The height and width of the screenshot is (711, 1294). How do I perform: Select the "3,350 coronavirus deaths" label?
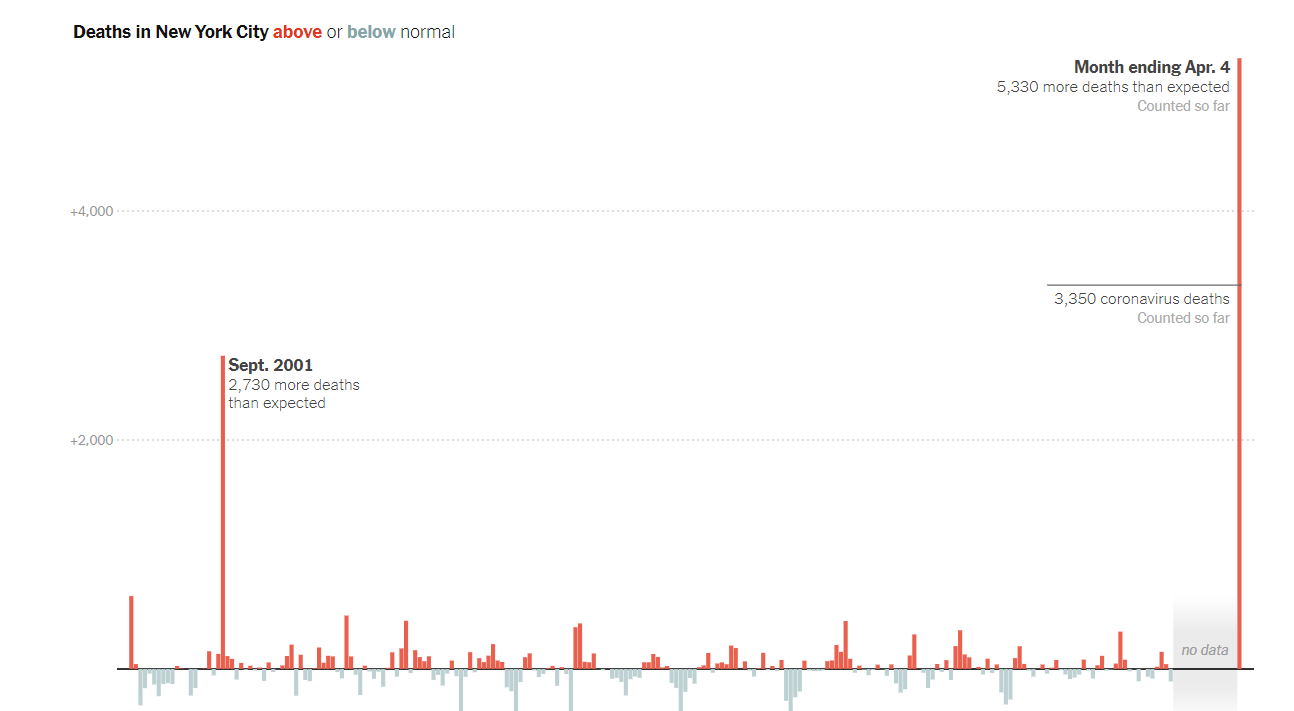(x=1141, y=299)
